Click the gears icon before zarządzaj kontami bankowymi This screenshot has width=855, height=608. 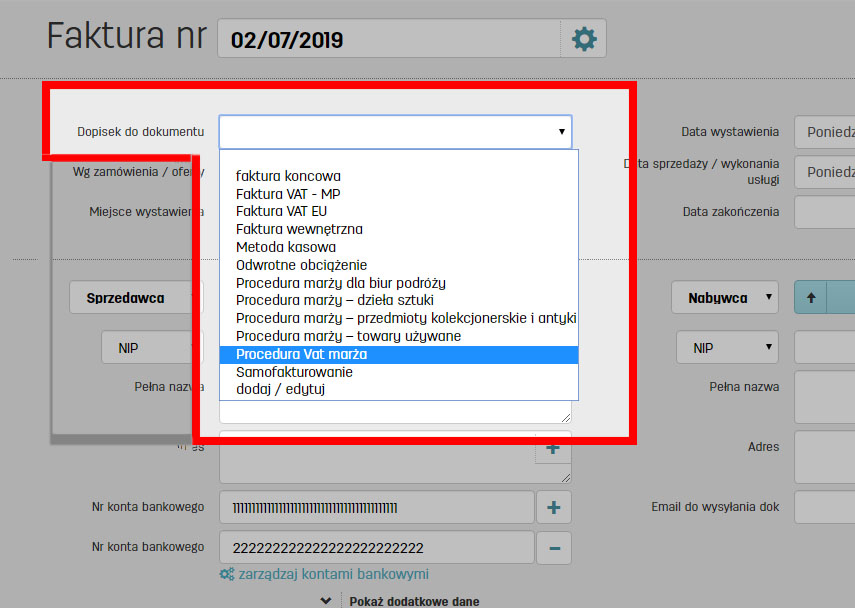pyautogui.click(x=228, y=574)
